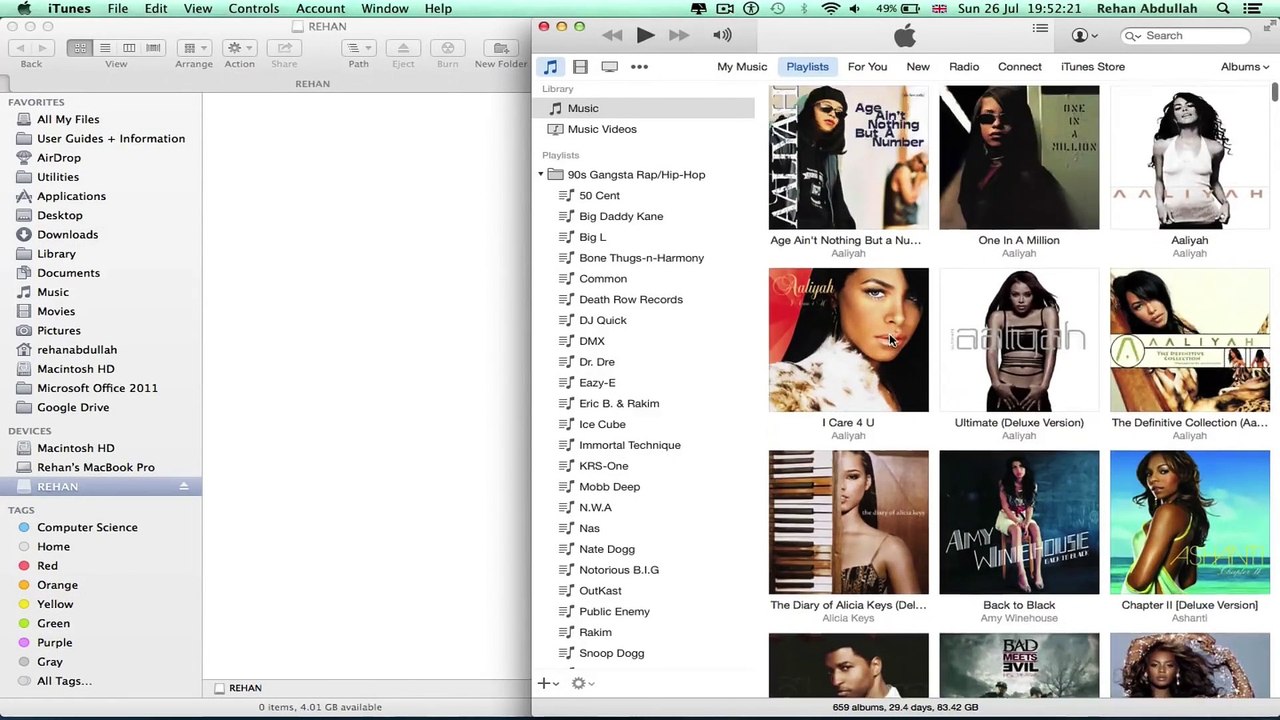This screenshot has height=720, width=1280.
Task: Select Music in the iTunes Library sidebar
Action: click(x=645, y=108)
